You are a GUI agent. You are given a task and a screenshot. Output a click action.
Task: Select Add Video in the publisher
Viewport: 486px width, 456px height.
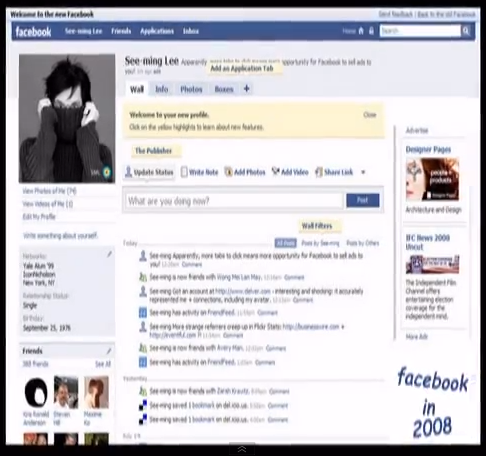tap(290, 172)
